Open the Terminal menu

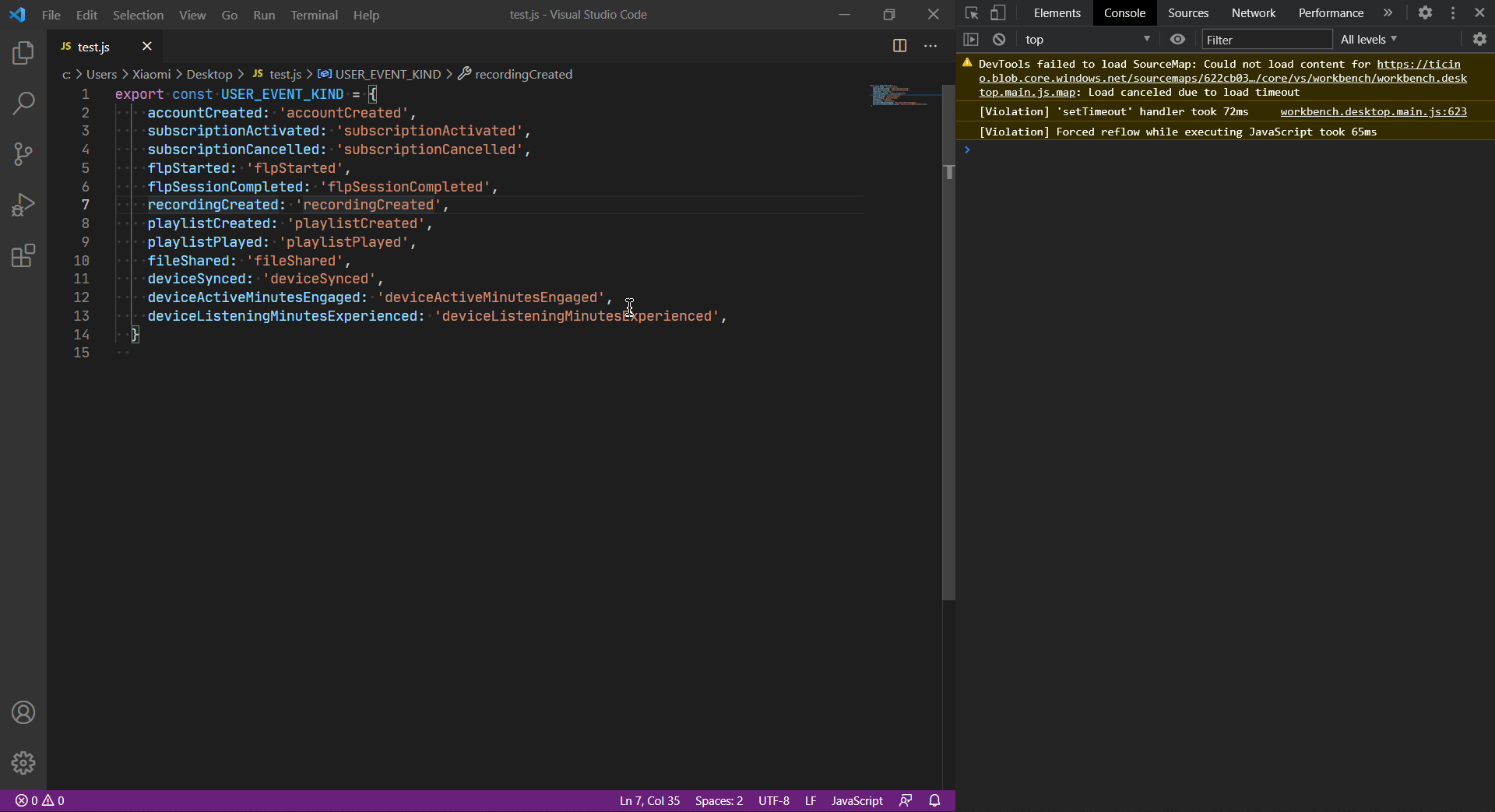[314, 15]
